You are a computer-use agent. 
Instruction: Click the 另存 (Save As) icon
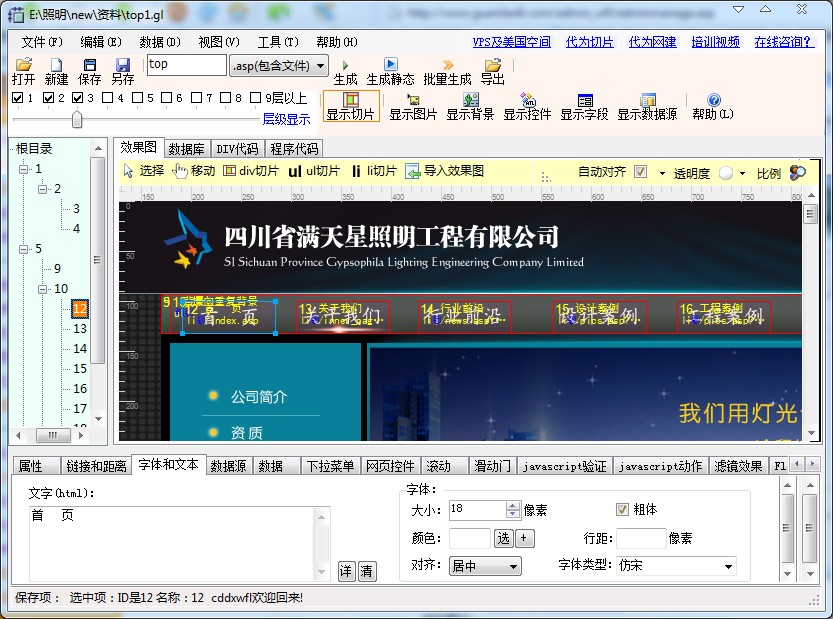pyautogui.click(x=123, y=65)
